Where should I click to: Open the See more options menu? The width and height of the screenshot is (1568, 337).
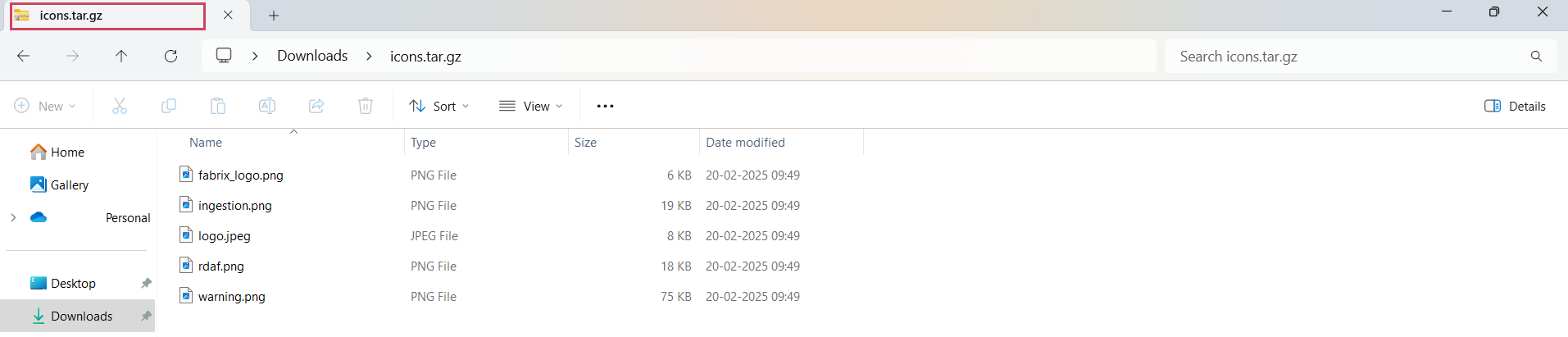click(605, 106)
